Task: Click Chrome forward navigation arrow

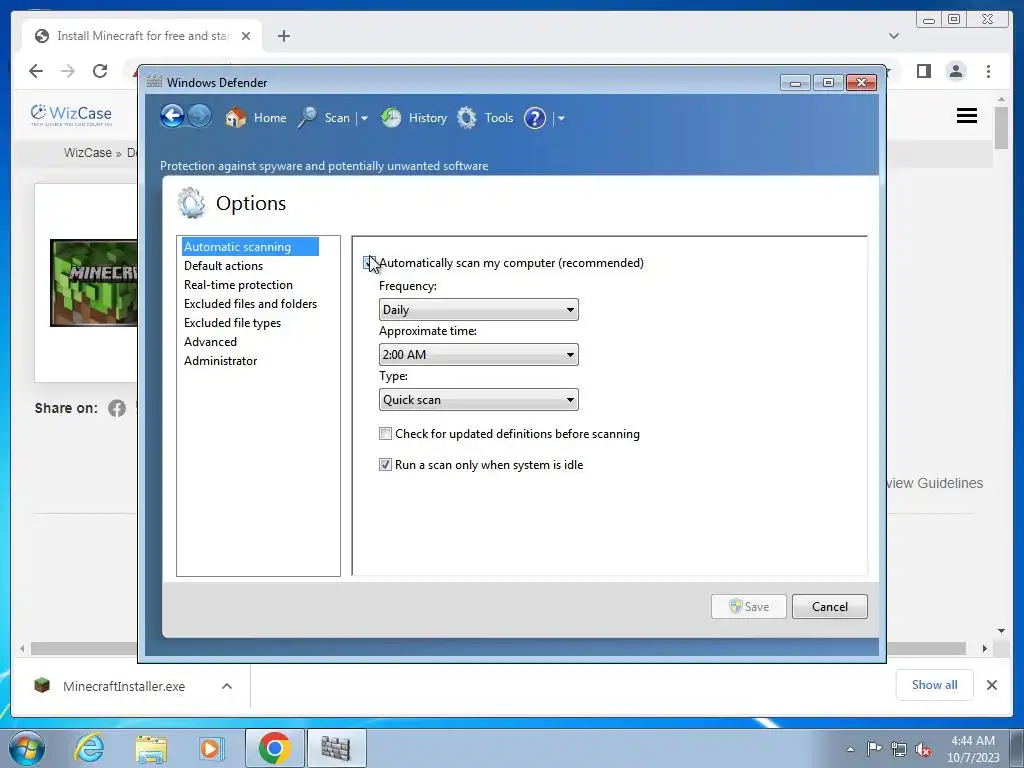Action: coord(68,71)
